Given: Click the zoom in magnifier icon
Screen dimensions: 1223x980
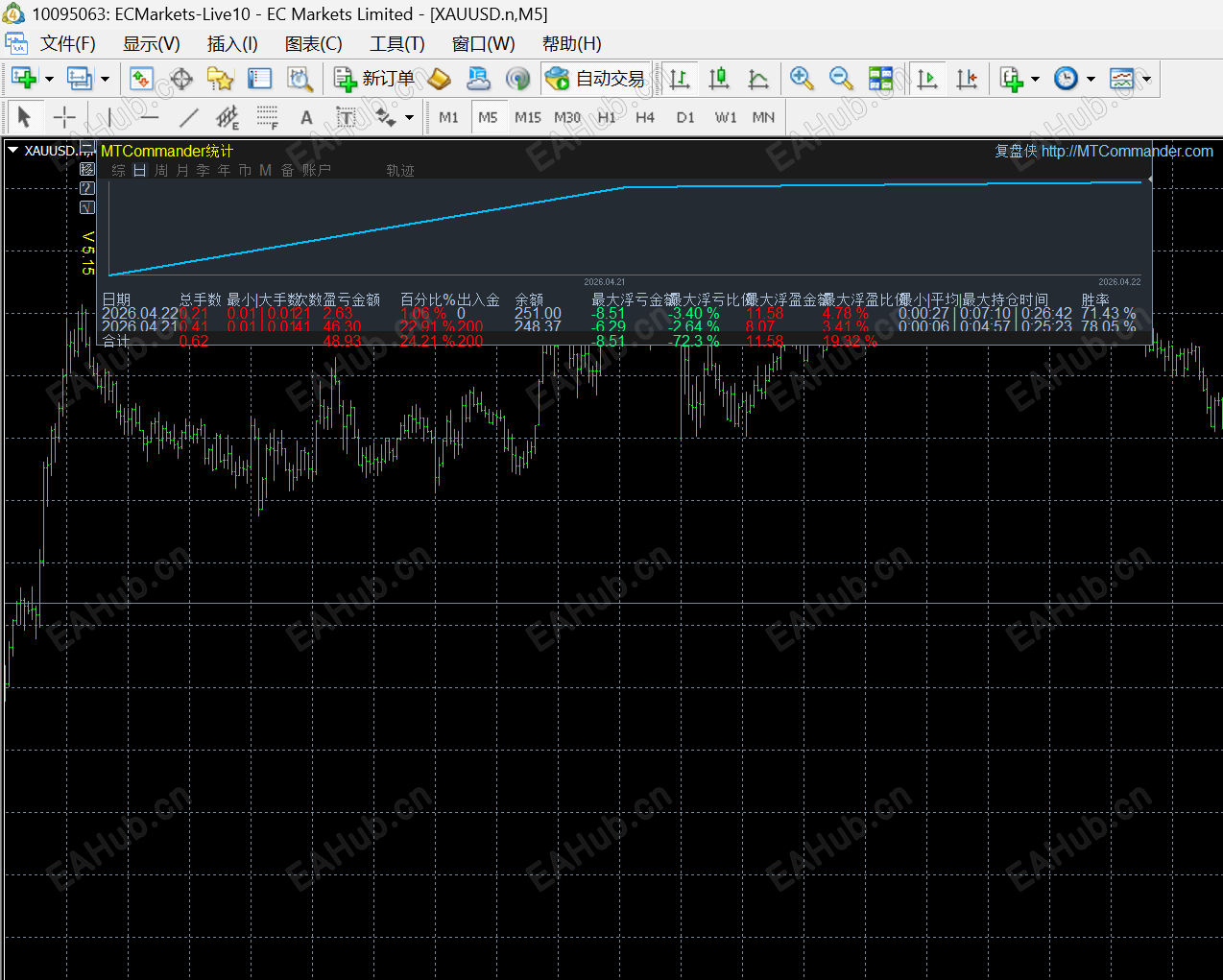Looking at the screenshot, I should coord(802,79).
